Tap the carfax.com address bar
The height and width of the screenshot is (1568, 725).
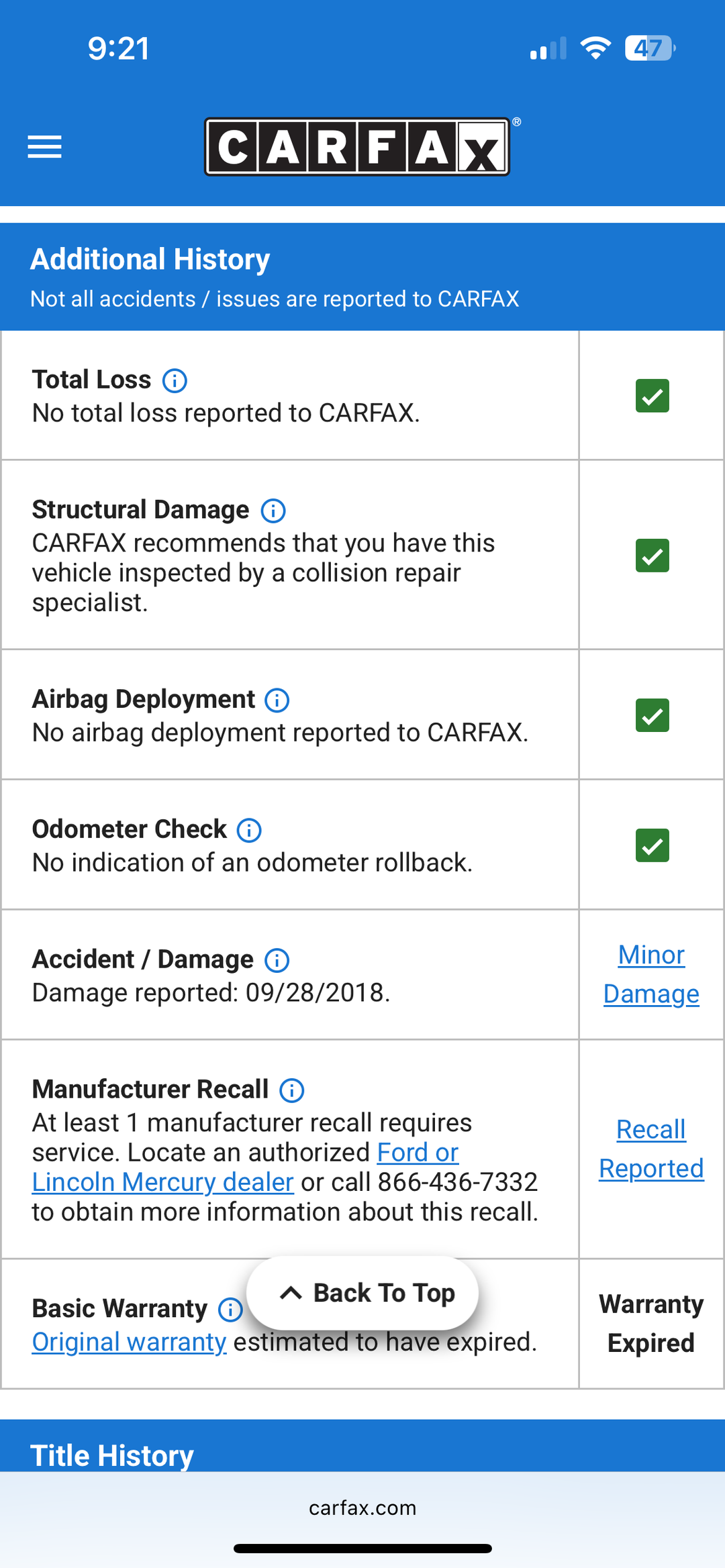362,1508
